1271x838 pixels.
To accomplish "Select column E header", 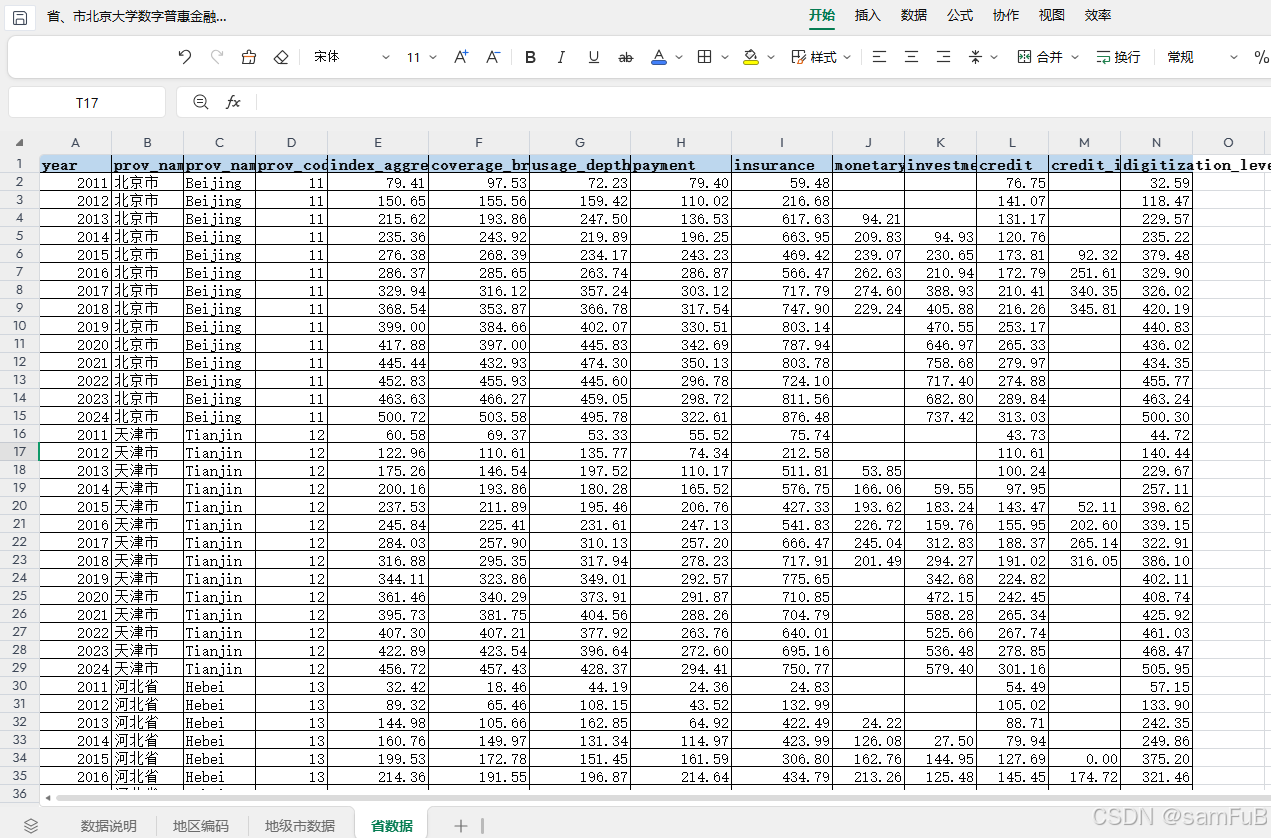I will (x=378, y=143).
